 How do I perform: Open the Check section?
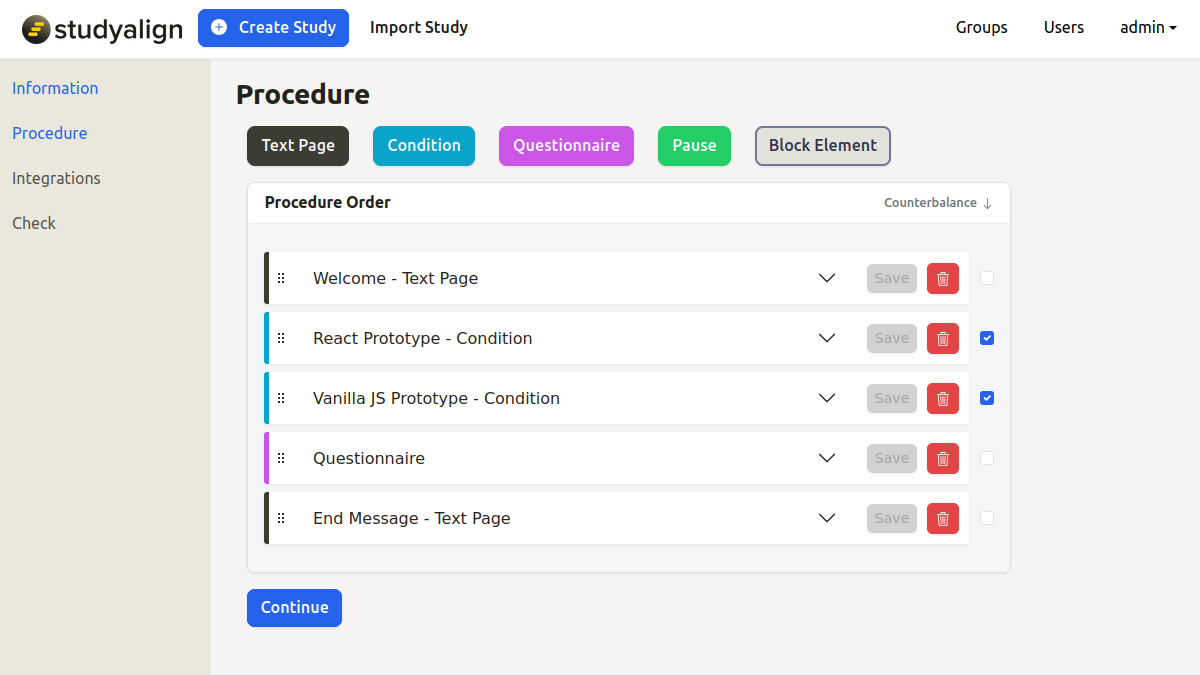coord(34,223)
